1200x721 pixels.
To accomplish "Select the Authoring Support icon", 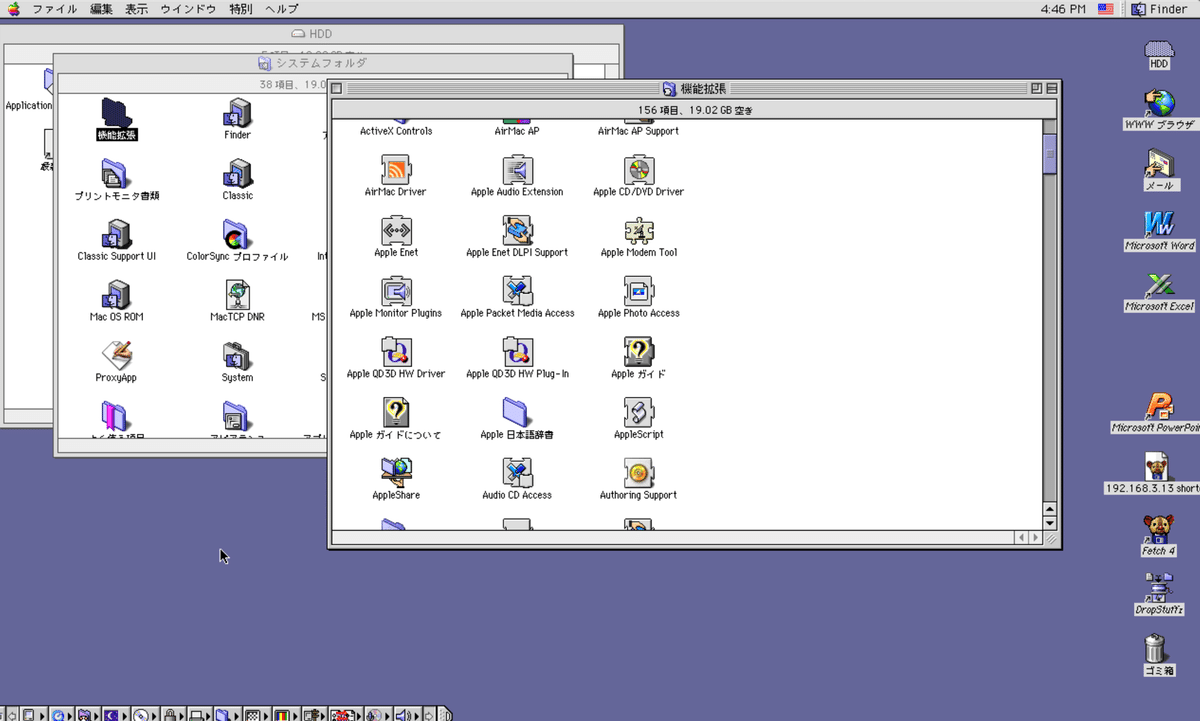I will [638, 473].
